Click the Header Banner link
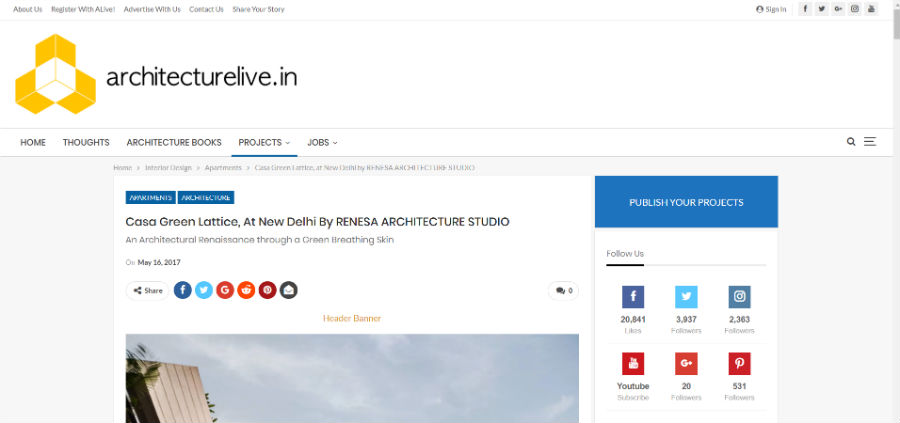 (x=352, y=318)
